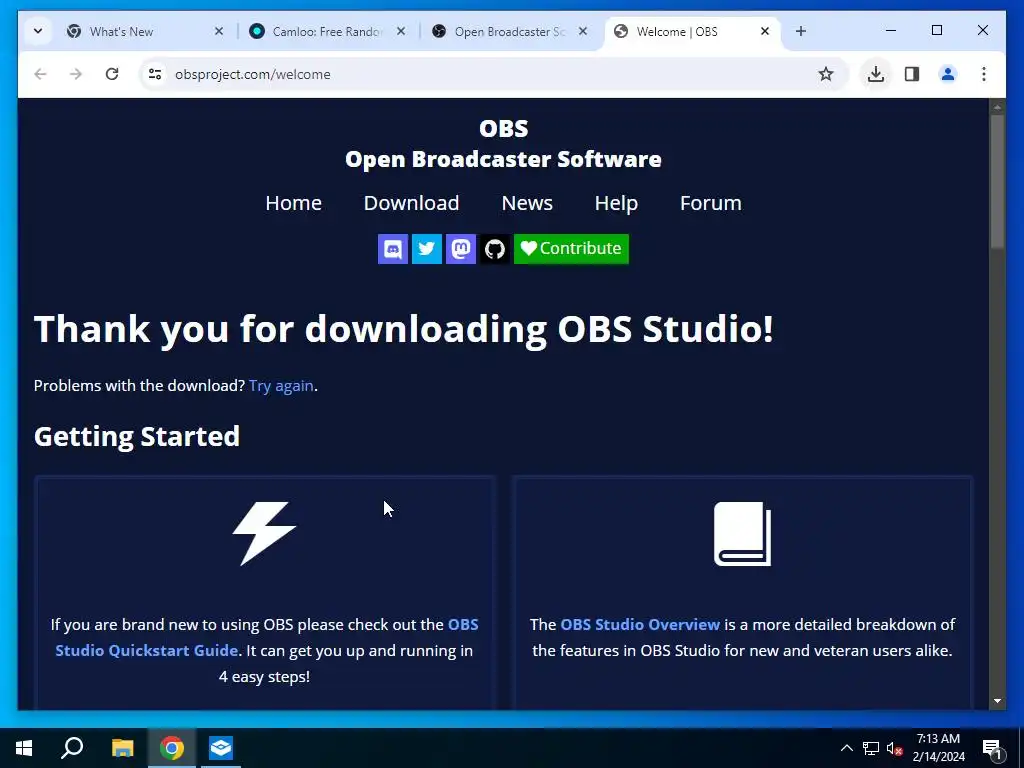Close the Camloo tab
This screenshot has height=768, width=1024.
401,31
